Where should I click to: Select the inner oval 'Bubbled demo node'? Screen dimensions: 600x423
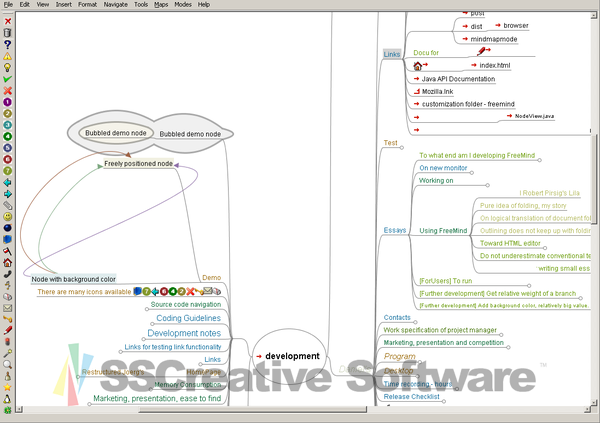[x=116, y=133]
